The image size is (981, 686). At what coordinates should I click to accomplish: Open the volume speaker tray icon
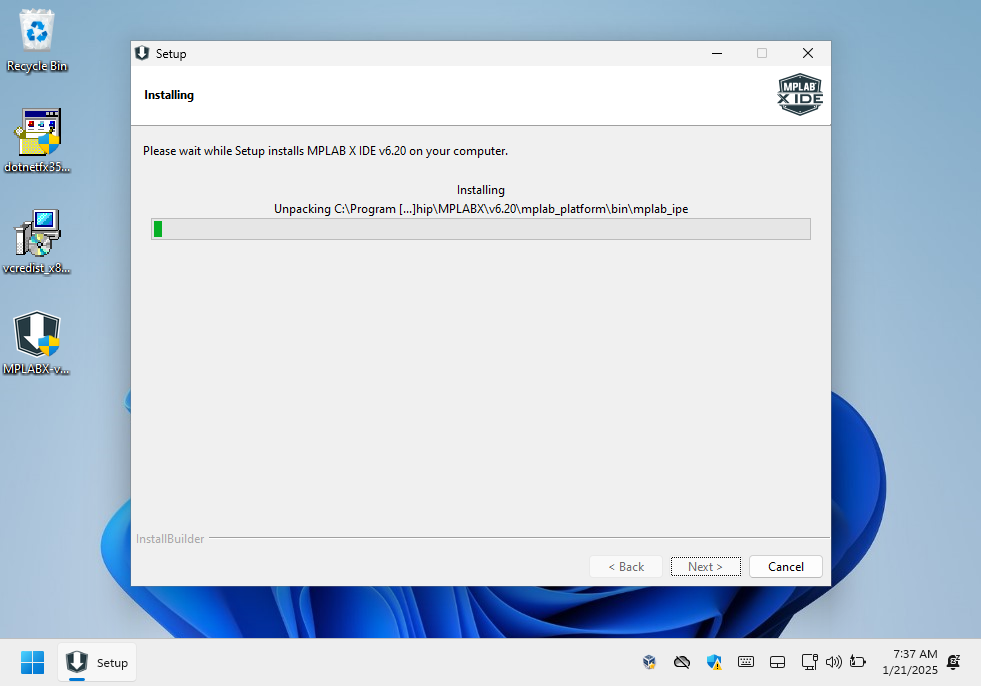coord(833,662)
